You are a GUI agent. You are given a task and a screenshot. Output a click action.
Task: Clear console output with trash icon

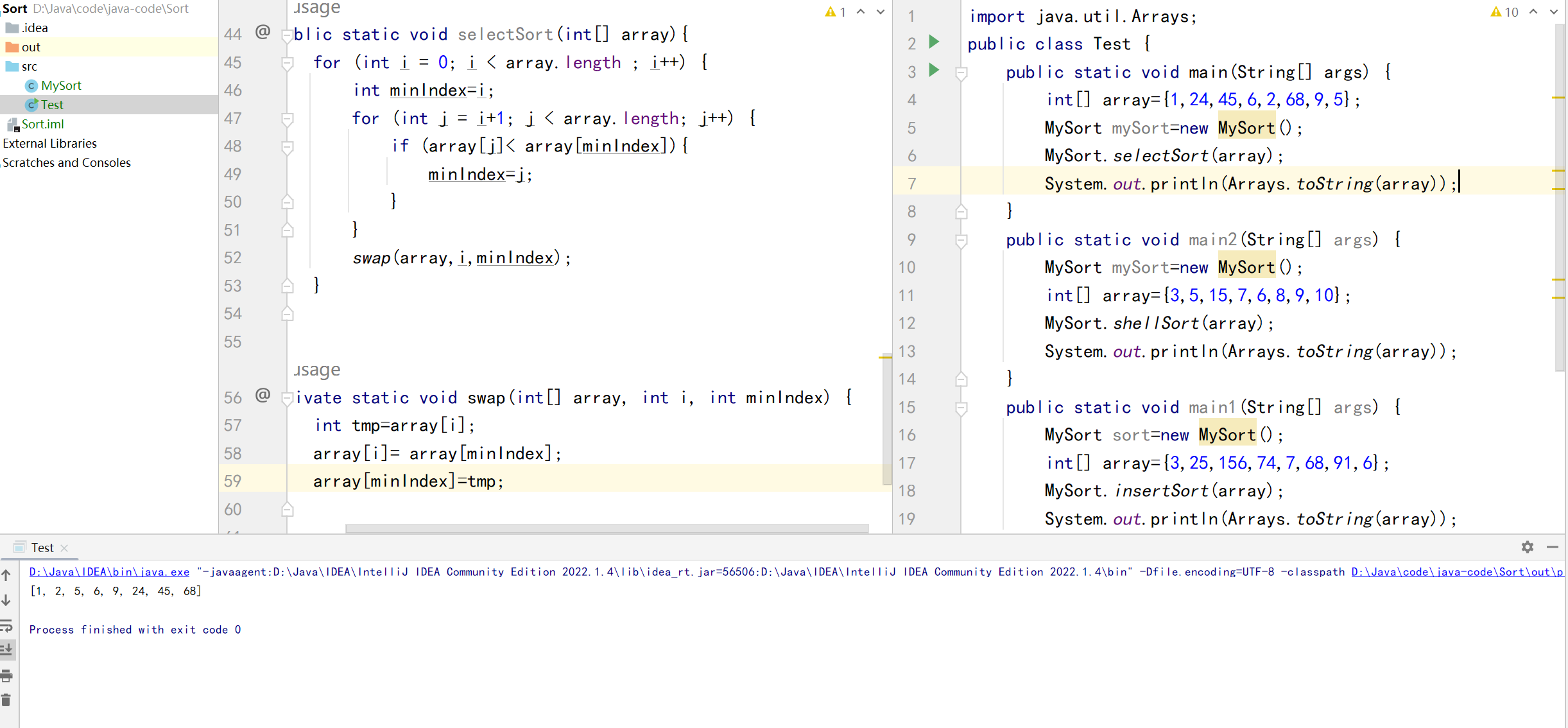[x=6, y=700]
